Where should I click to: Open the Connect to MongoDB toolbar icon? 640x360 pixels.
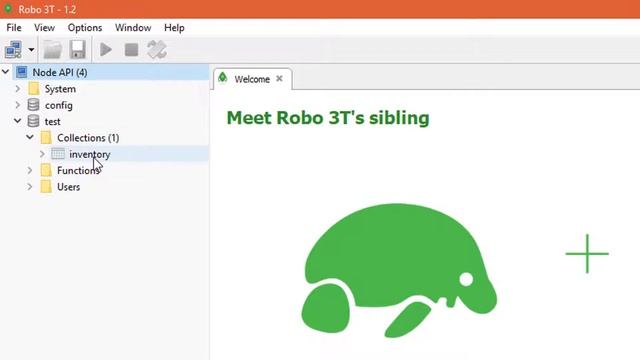[13, 50]
